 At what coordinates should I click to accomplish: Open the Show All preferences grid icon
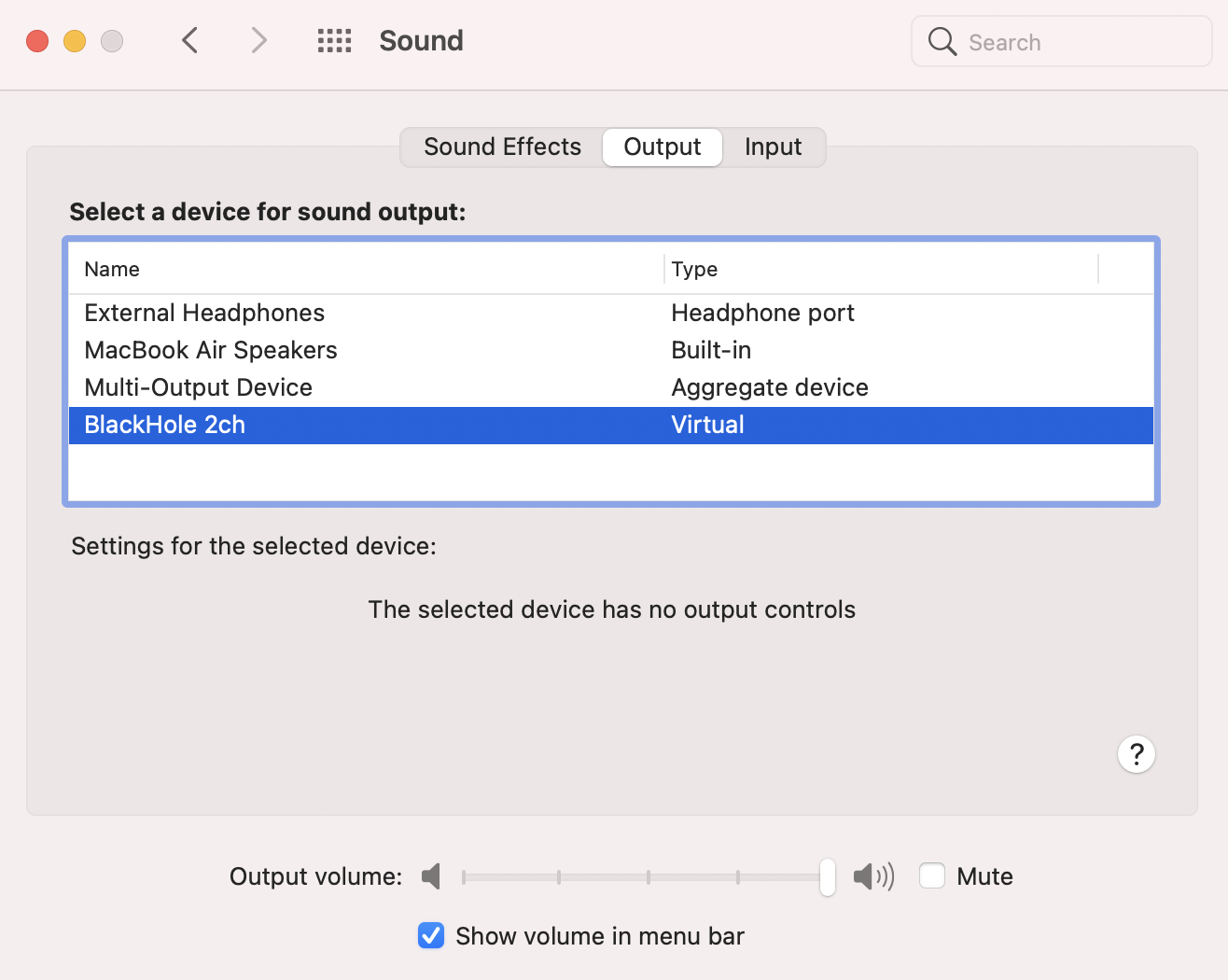334,40
